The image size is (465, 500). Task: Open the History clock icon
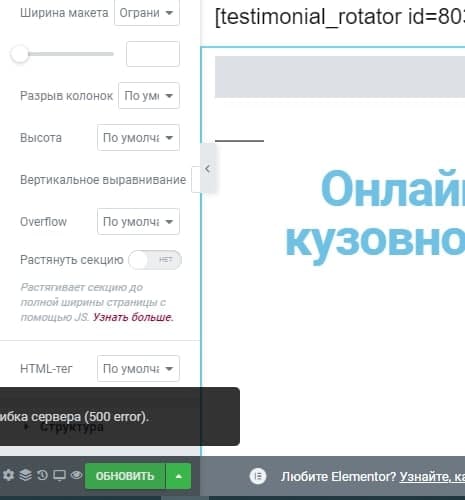(x=42, y=475)
